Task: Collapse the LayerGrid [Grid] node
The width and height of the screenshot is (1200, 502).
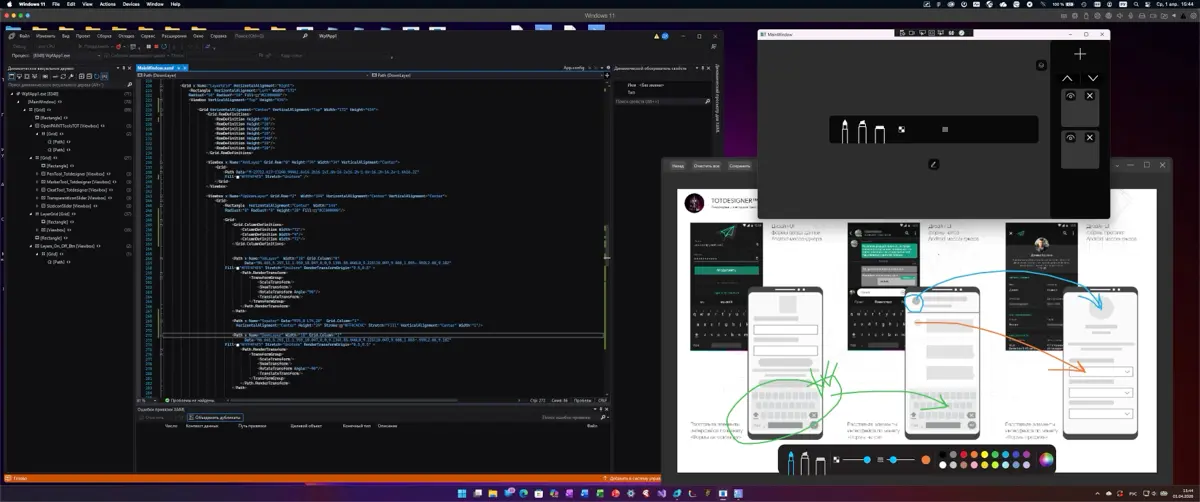Action: [x=31, y=214]
